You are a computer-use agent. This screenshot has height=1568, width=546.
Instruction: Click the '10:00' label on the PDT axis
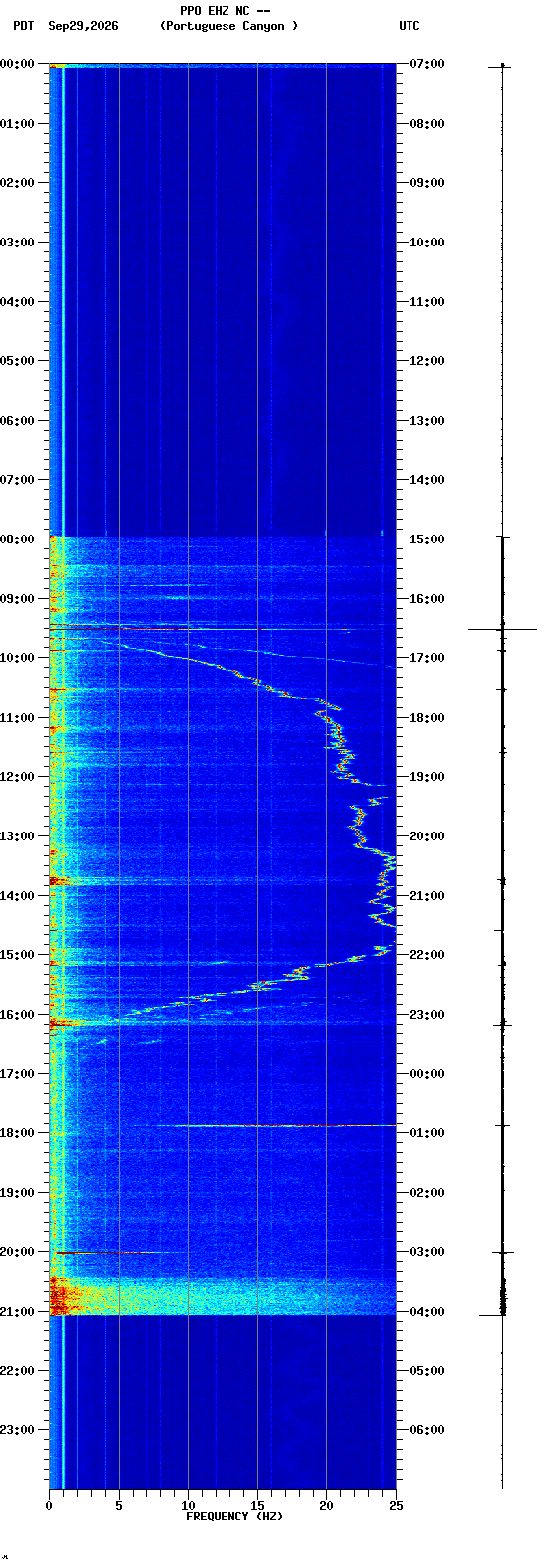tap(17, 657)
